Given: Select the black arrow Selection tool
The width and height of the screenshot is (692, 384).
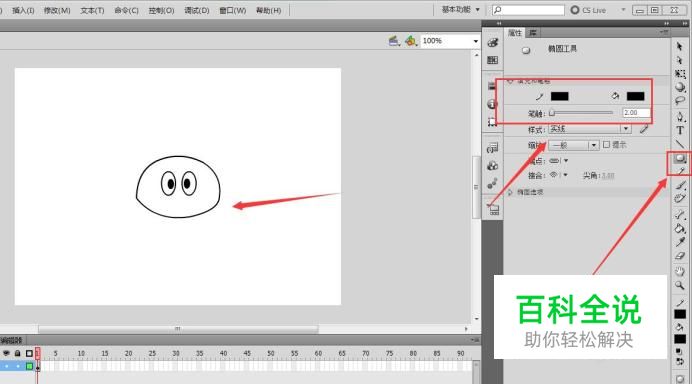Looking at the screenshot, I should 680,46.
